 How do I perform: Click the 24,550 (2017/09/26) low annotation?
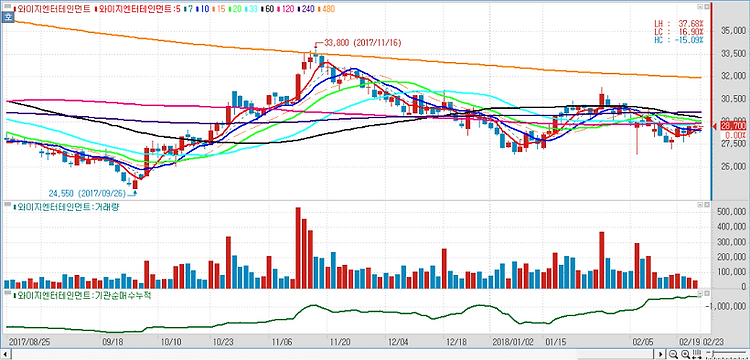point(88,193)
